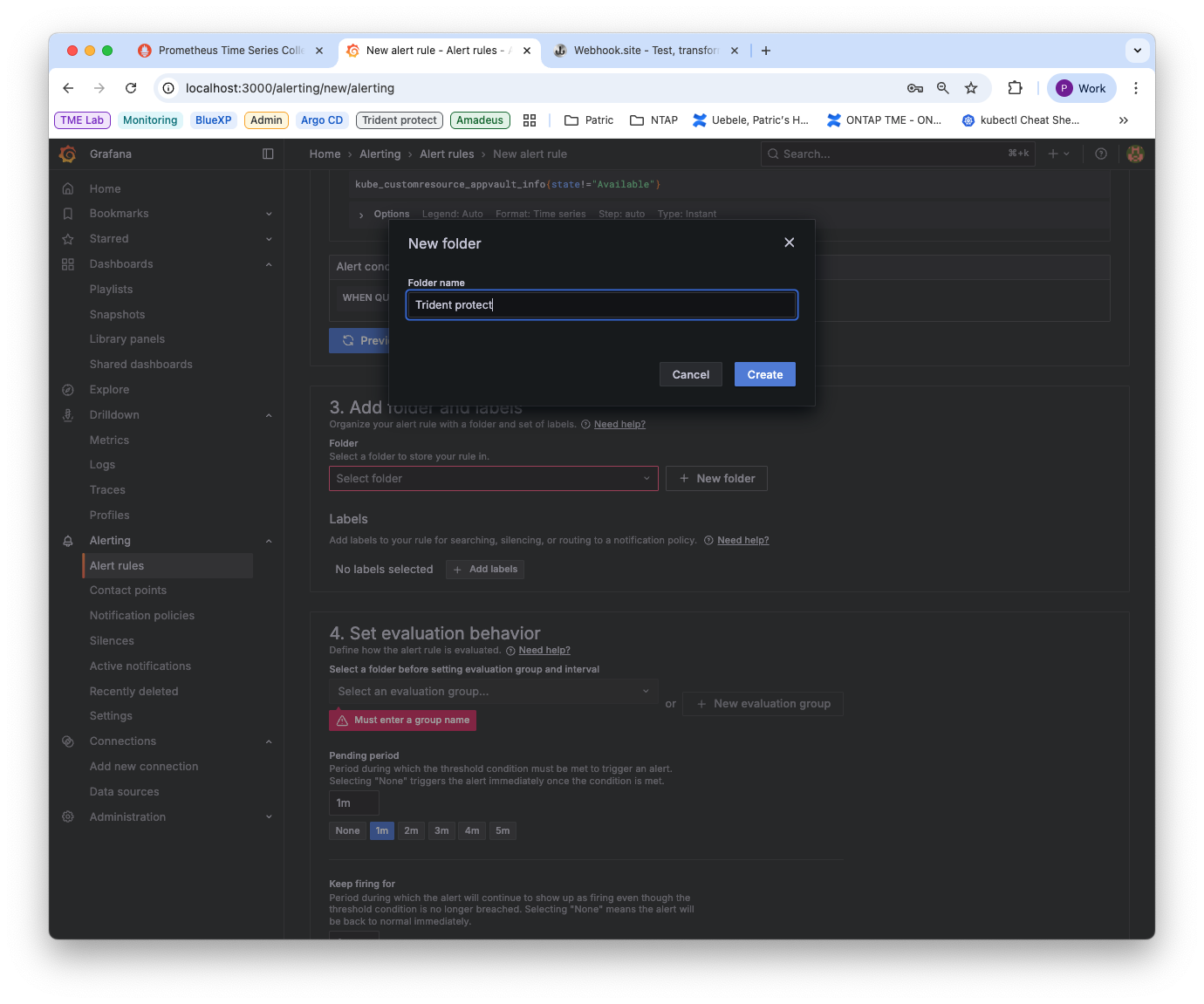The height and width of the screenshot is (1004, 1204).
Task: Focus the Grafana Search field
Action: click(x=899, y=154)
